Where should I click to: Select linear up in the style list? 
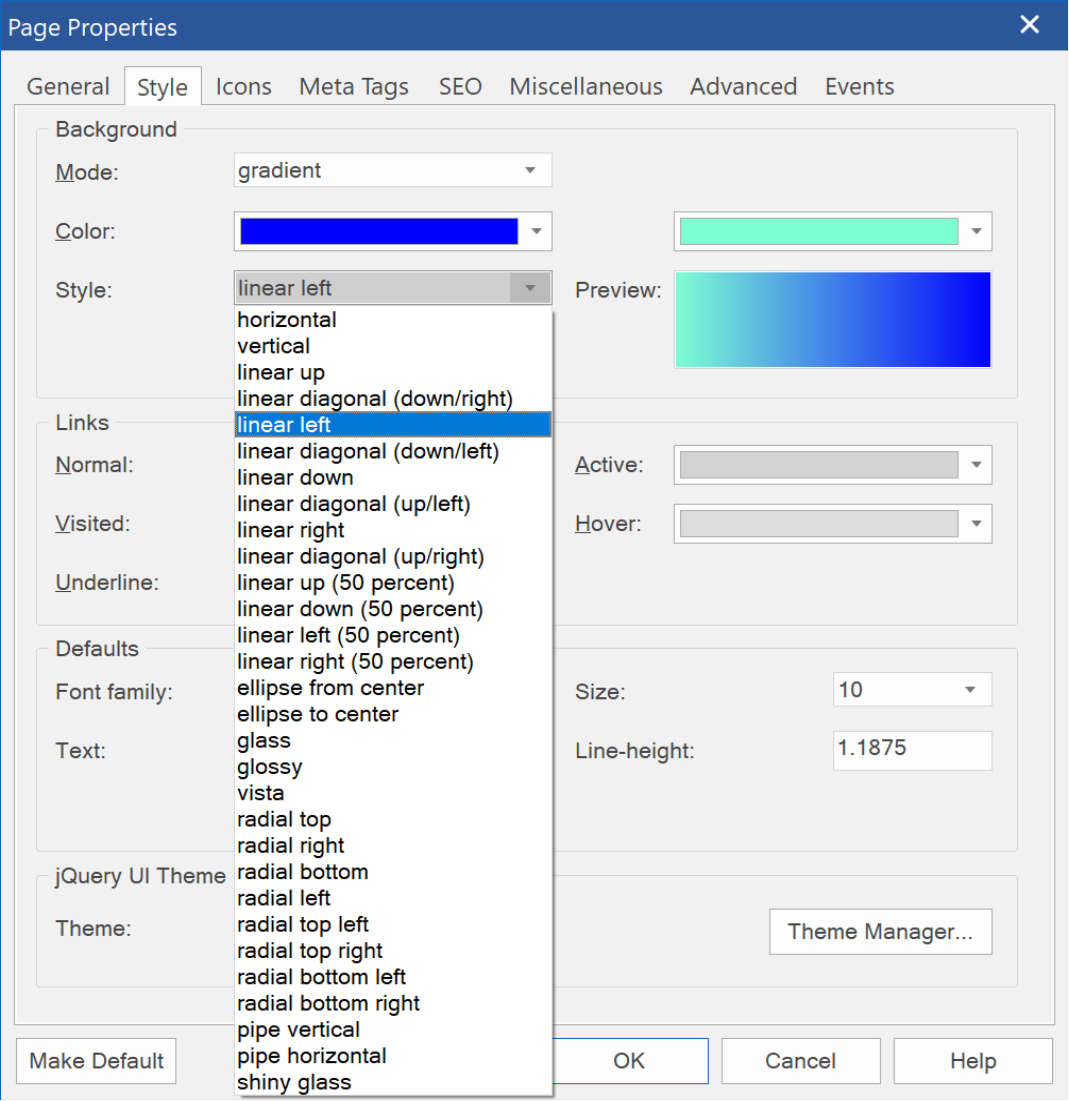click(393, 373)
